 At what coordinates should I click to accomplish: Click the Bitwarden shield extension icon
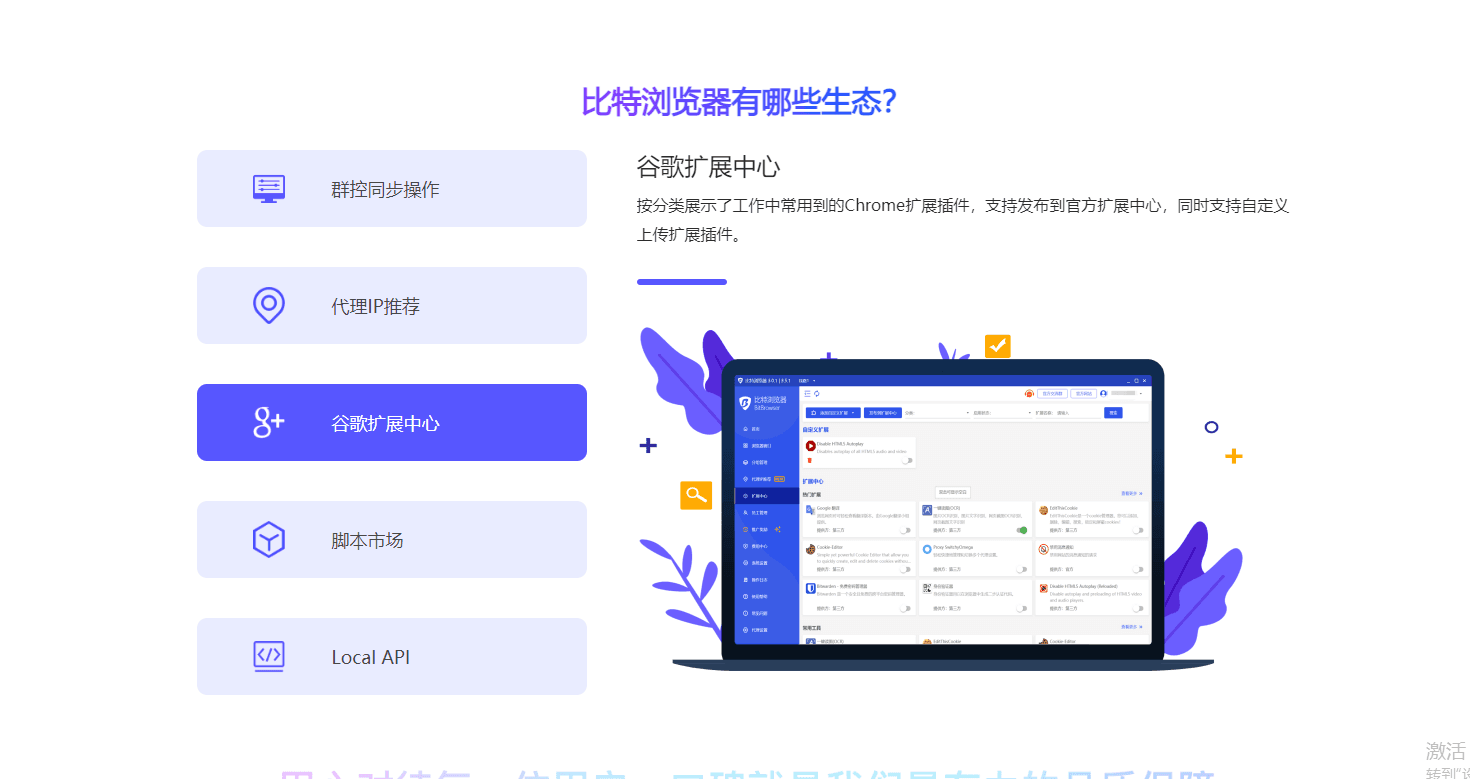coord(810,588)
